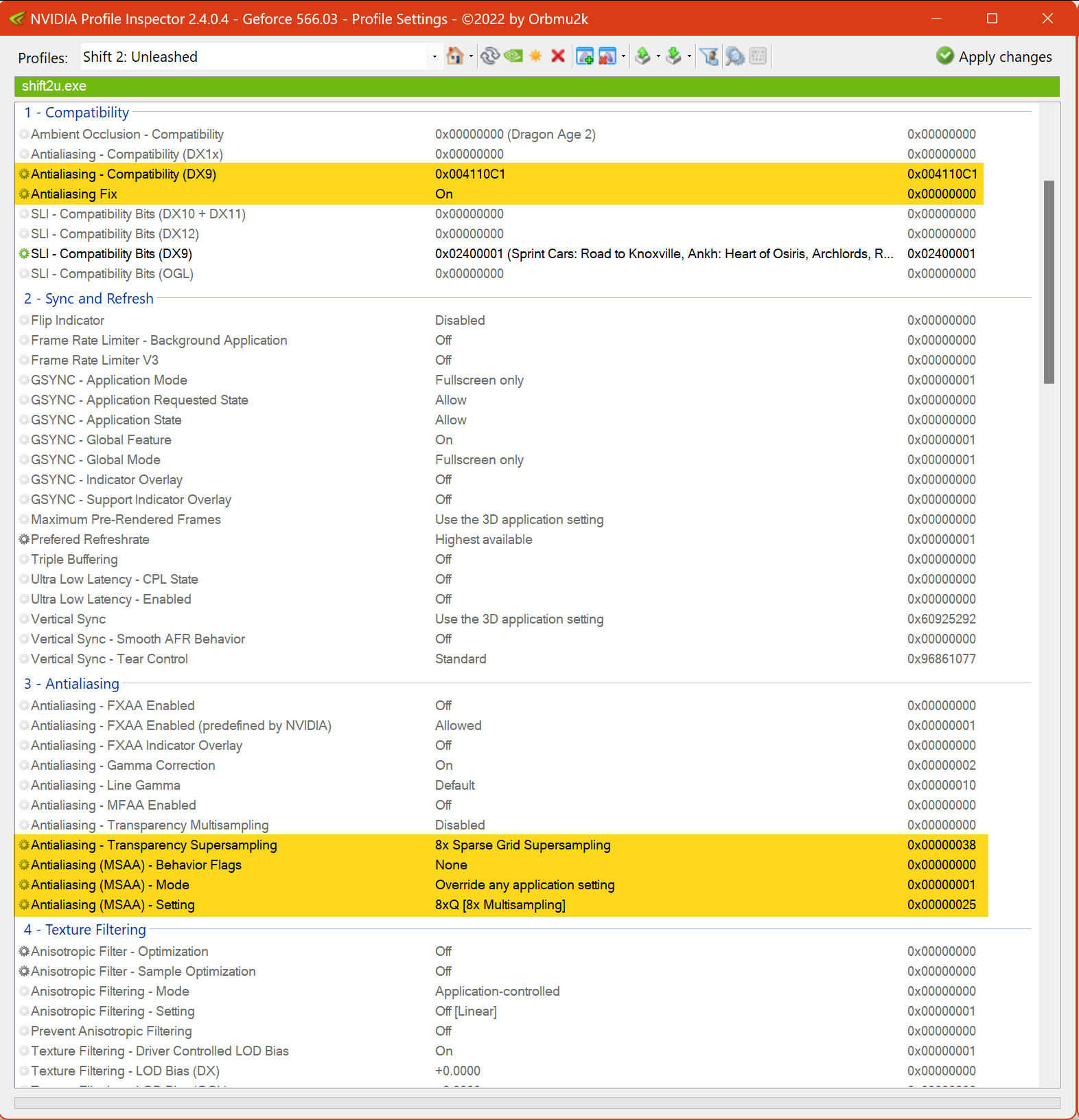
Task: Open the import profiles dropdown arrow
Action: pos(689,56)
